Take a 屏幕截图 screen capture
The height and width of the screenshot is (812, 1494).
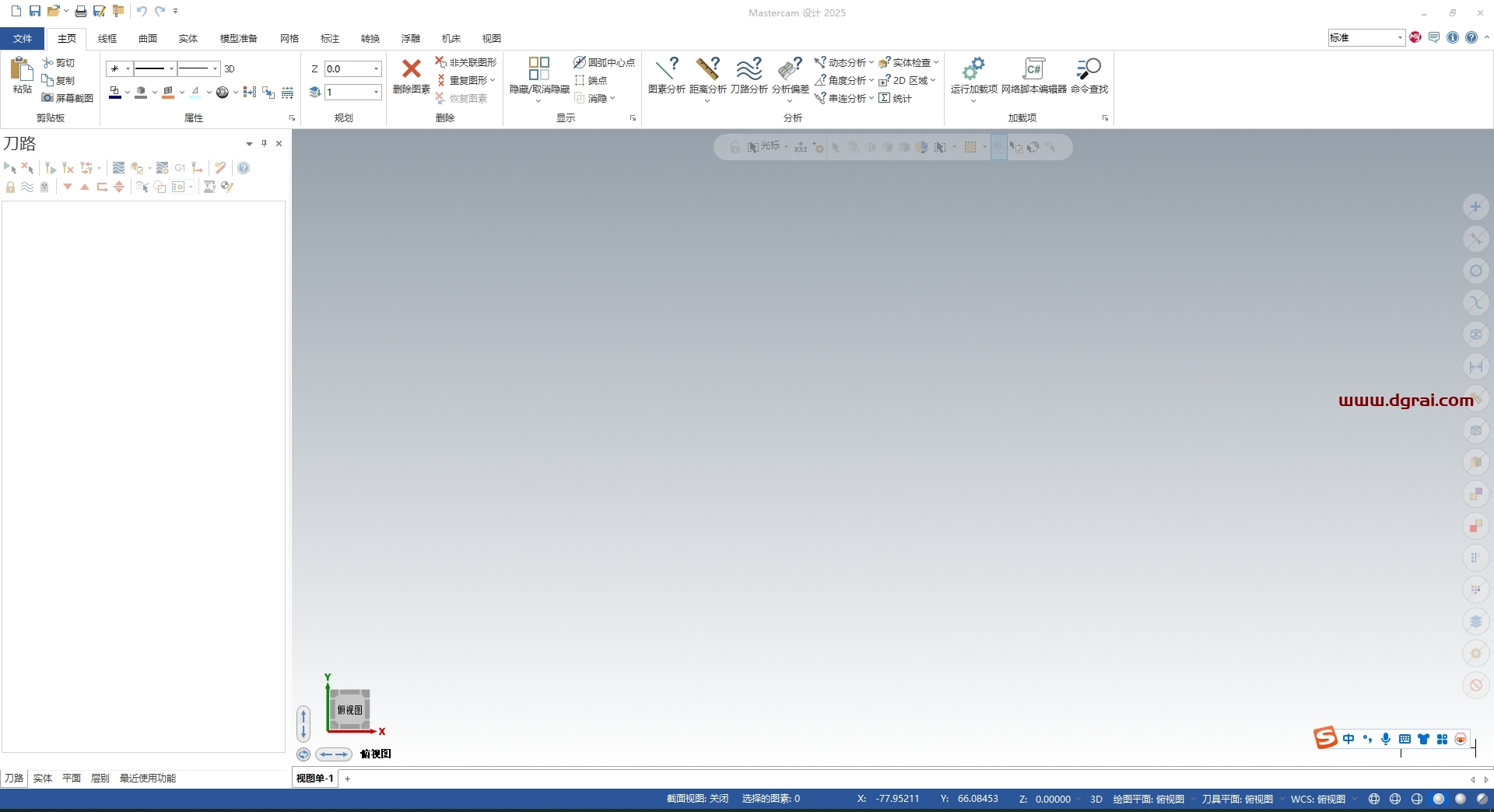(x=68, y=99)
